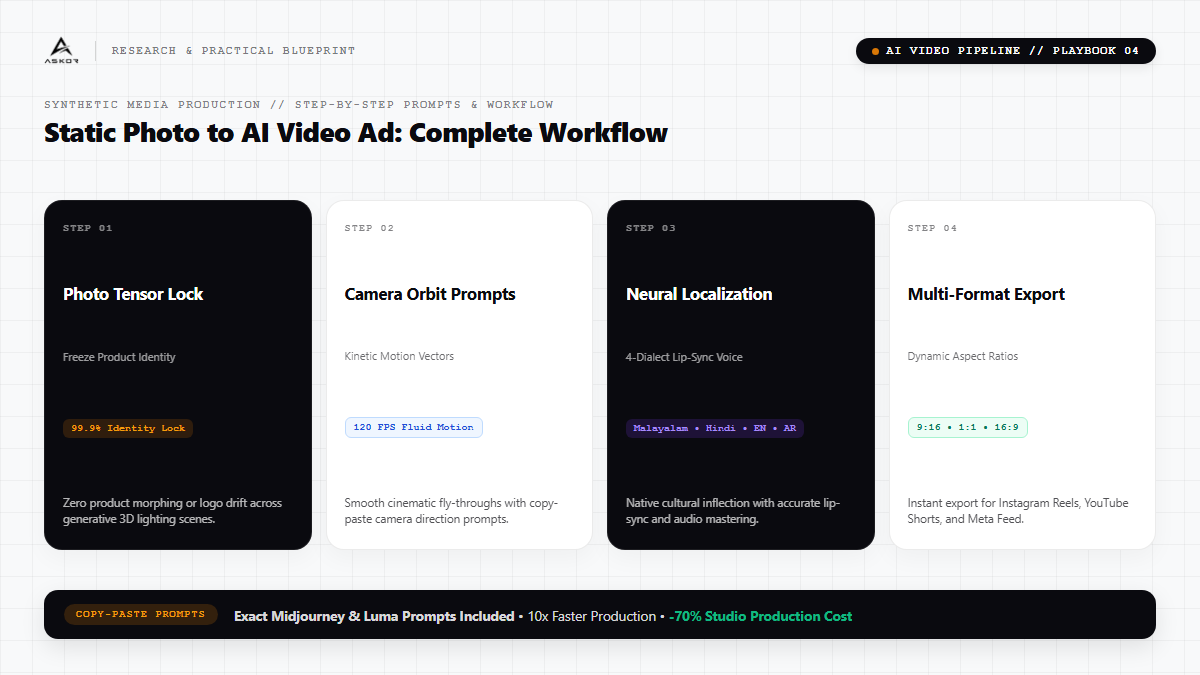The image size is (1200, 675).
Task: Click the Zero product morphing description text
Action: coord(172,511)
